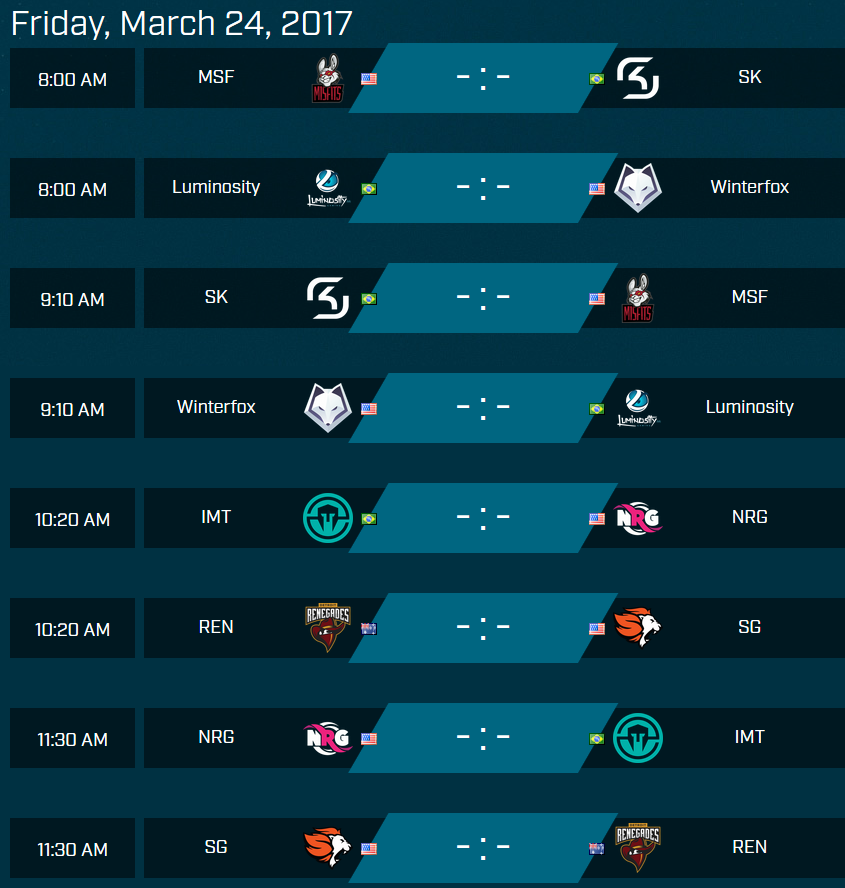This screenshot has height=888, width=845.
Task: Select the 9:10 AM time box for SK vs MSF
Action: pos(72,298)
